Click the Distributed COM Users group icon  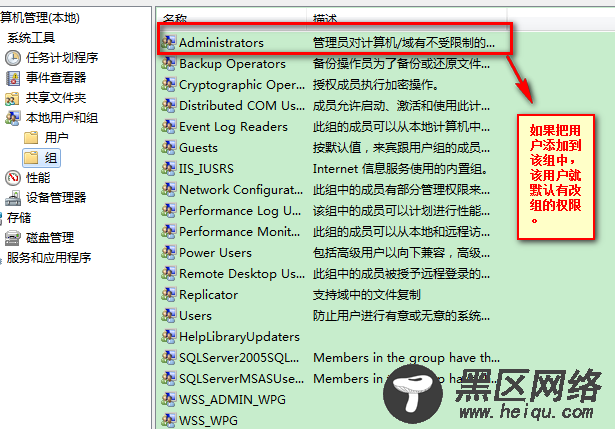(169, 105)
